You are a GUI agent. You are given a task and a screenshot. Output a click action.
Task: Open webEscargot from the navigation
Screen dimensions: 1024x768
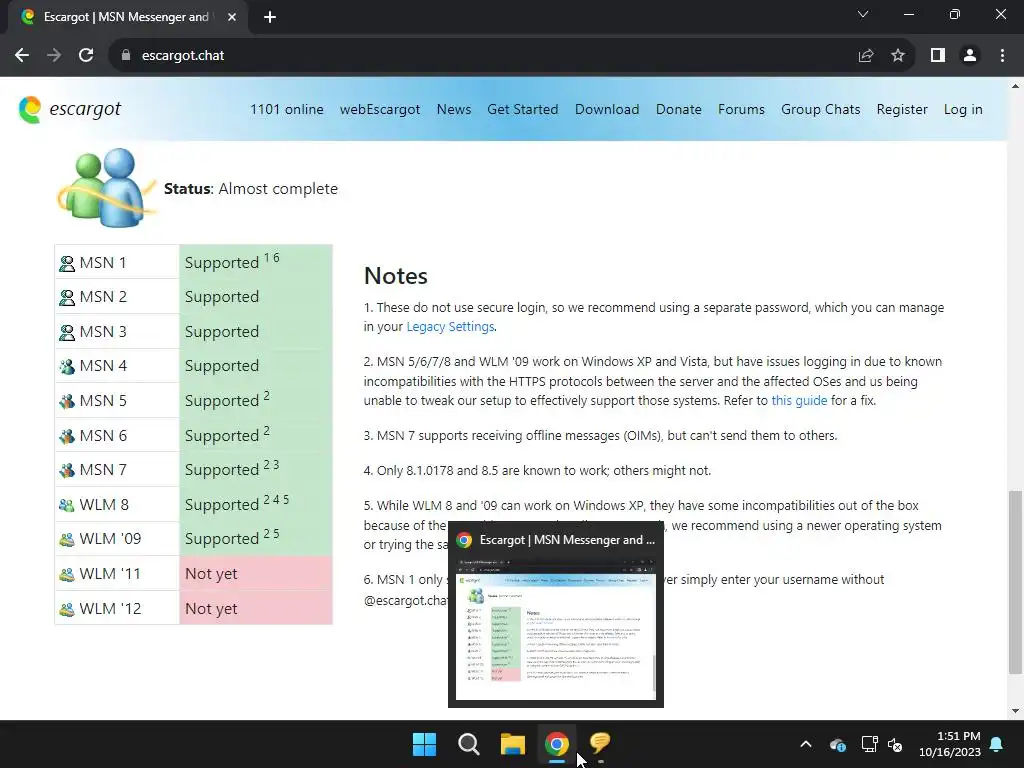(x=380, y=109)
